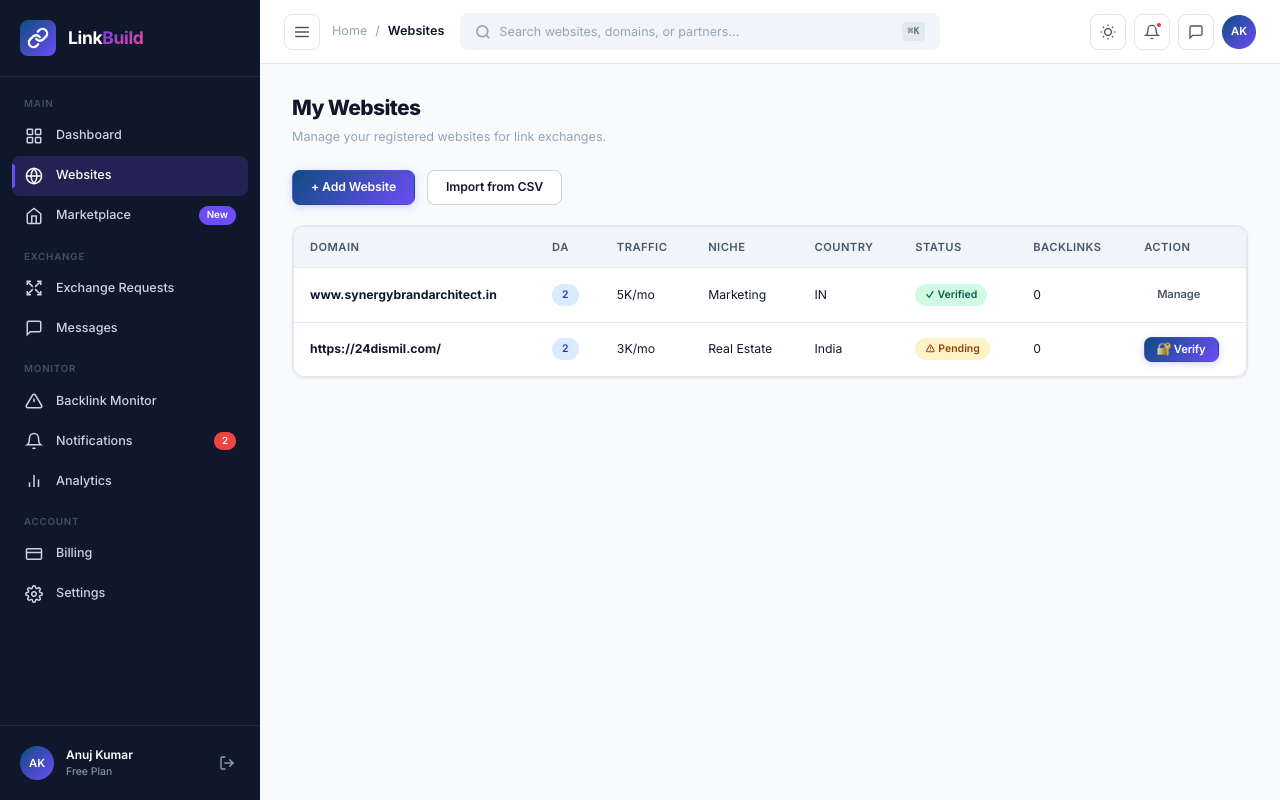Screen dimensions: 1280x800
Task: Open Settings page
Action: (x=130, y=593)
